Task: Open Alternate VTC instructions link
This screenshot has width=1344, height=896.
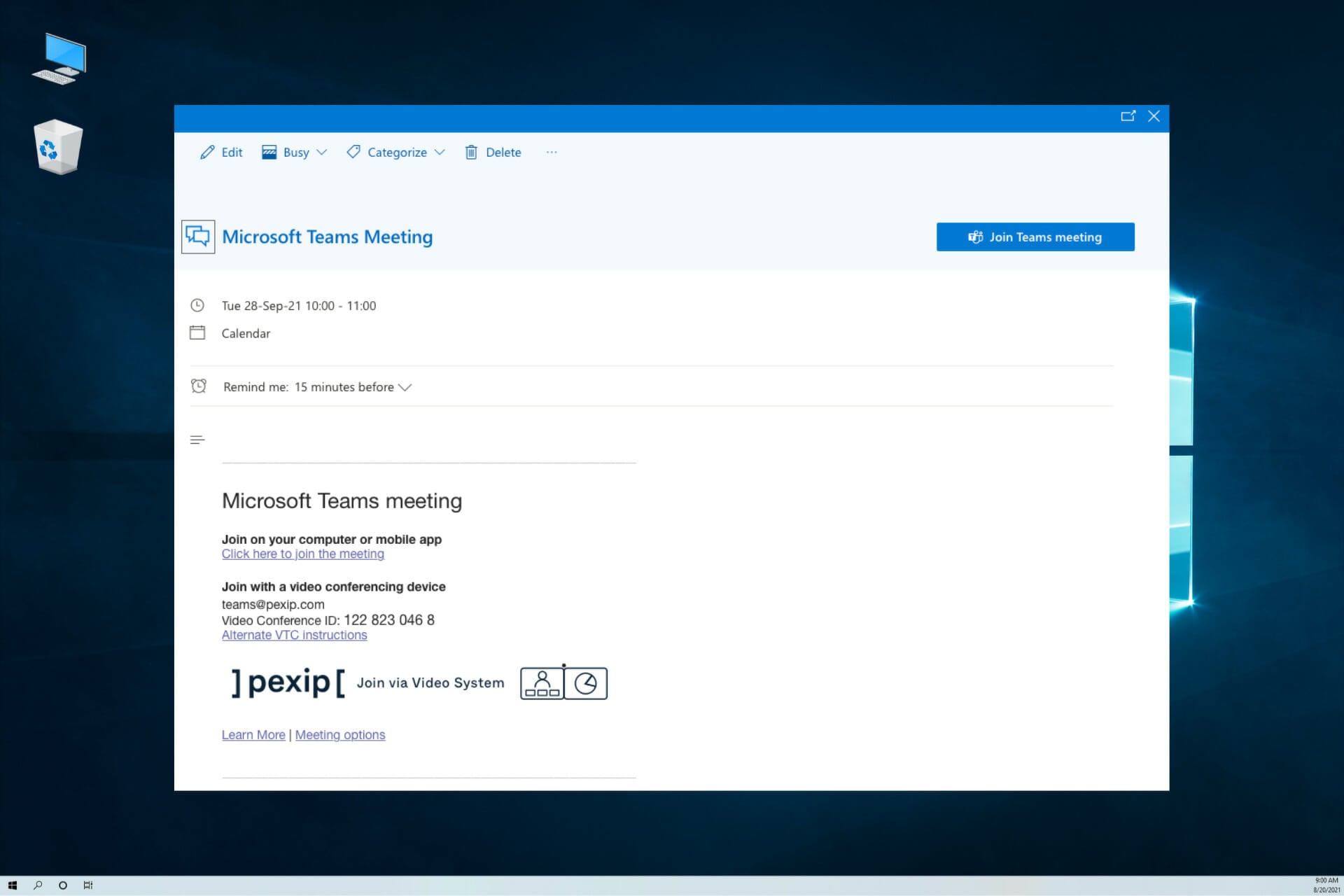Action: point(294,635)
